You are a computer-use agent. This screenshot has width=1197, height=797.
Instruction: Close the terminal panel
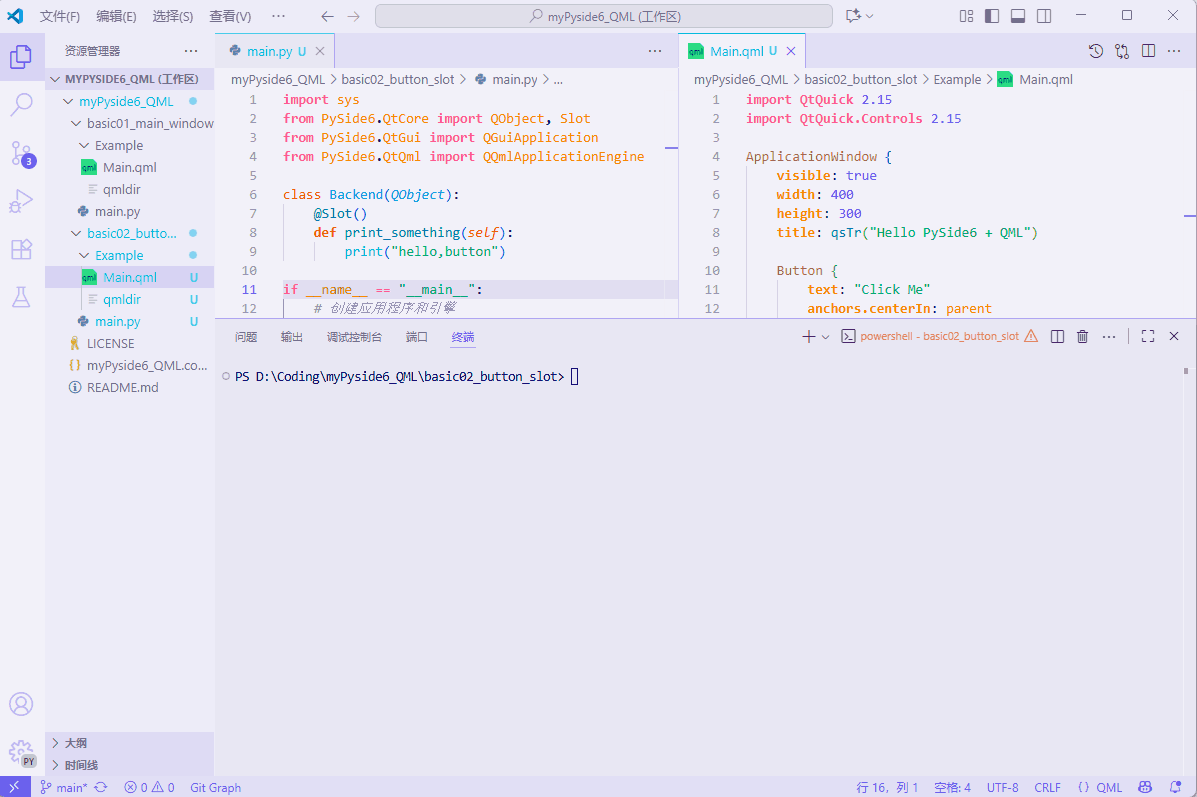pos(1174,337)
